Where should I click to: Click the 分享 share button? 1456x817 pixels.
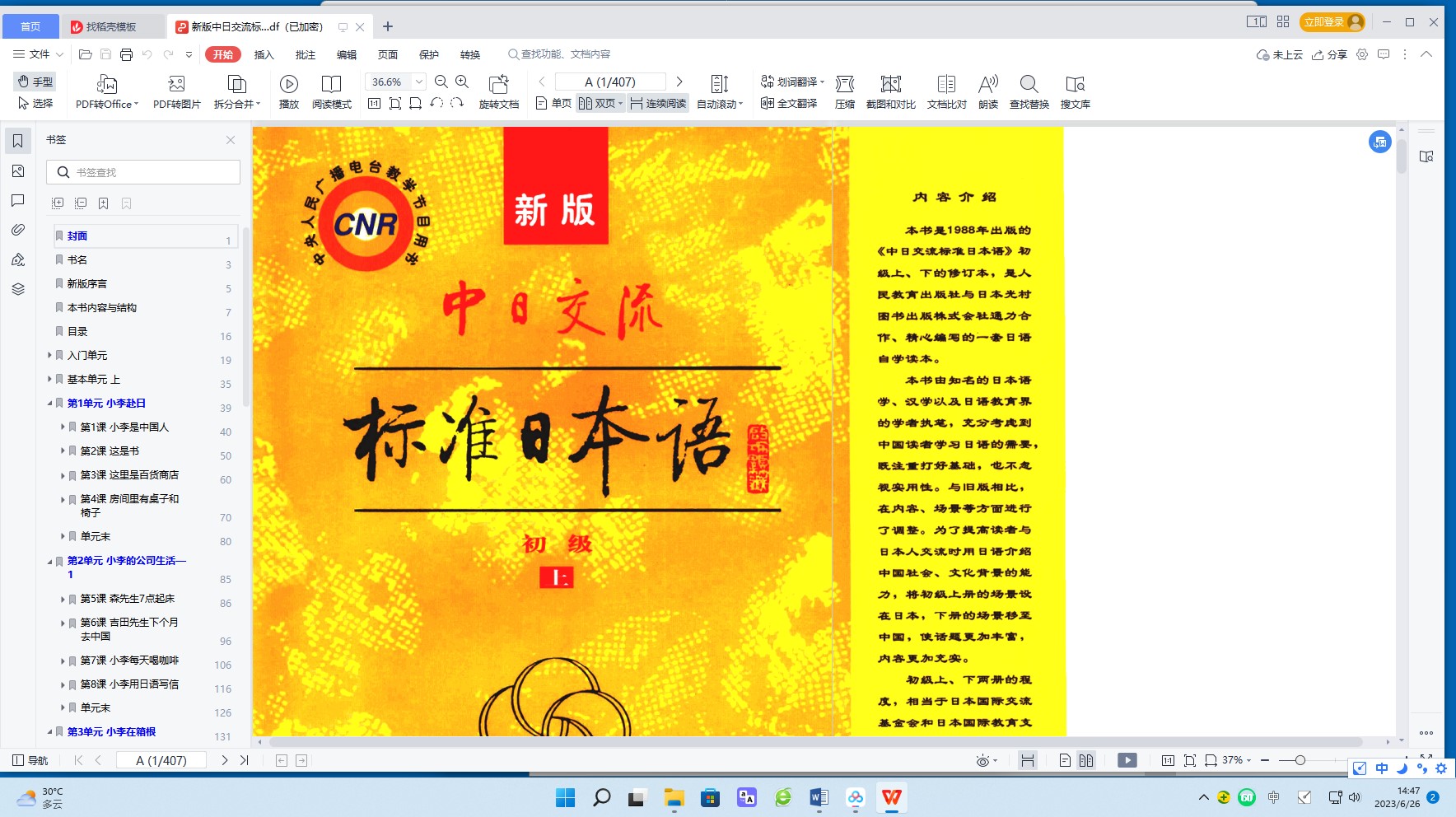(x=1330, y=54)
